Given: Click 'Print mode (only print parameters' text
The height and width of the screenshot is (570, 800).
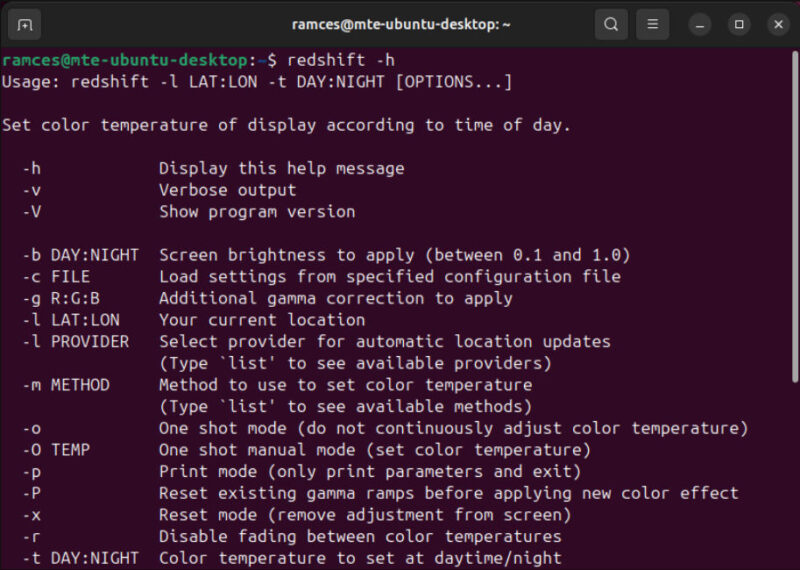Looking at the screenshot, I should [370, 472].
